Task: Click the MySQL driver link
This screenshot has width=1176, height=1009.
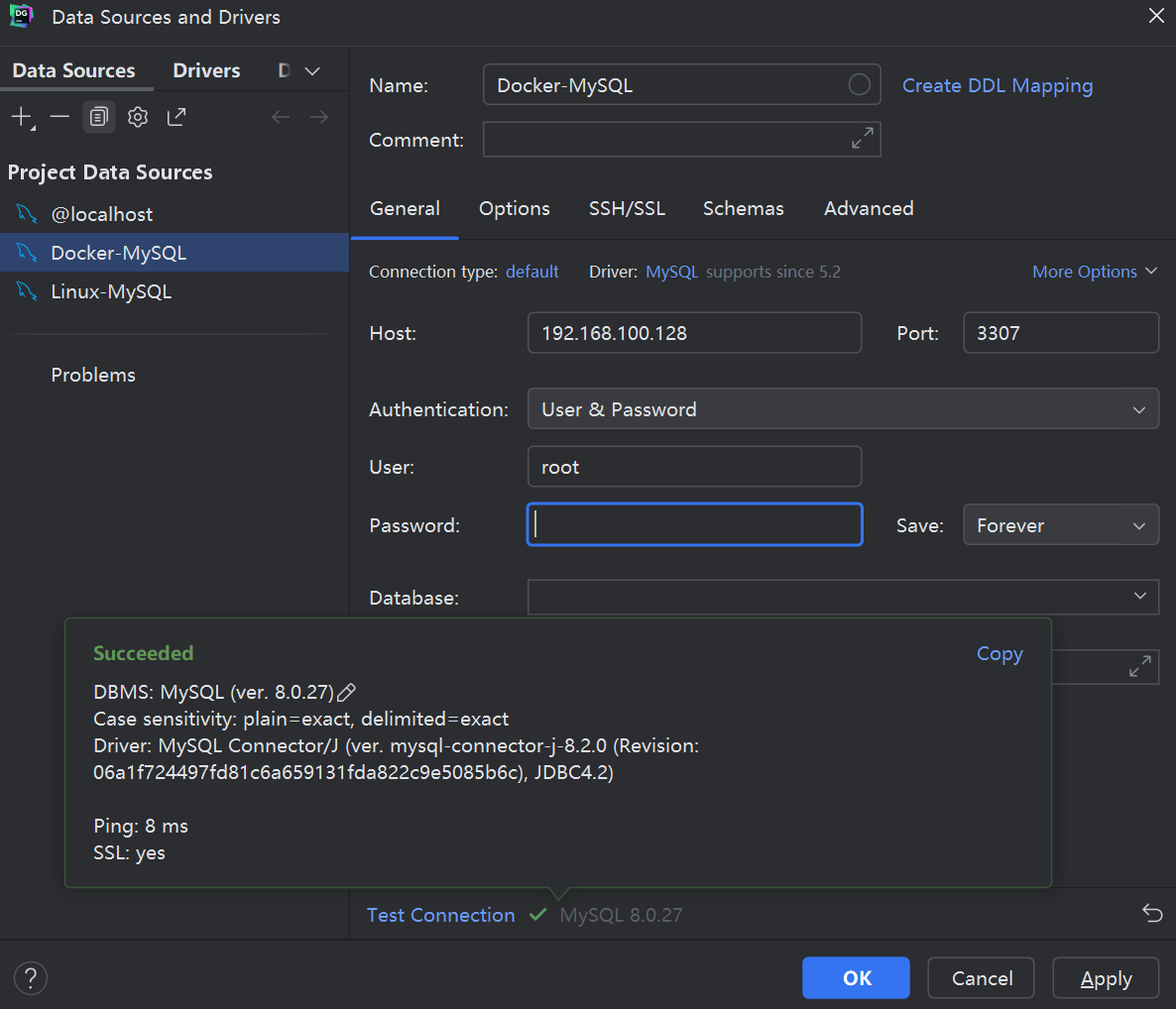Action: coord(671,272)
